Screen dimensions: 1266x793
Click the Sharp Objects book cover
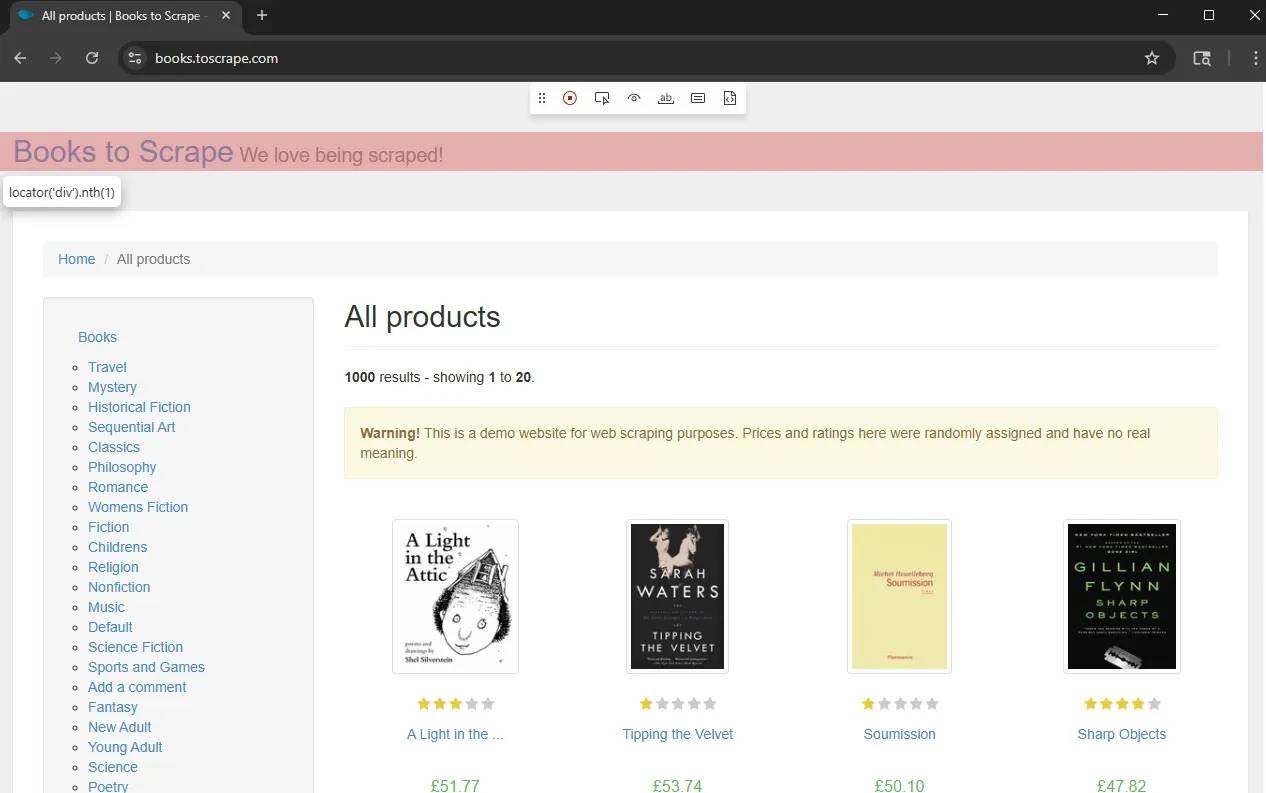(1122, 596)
